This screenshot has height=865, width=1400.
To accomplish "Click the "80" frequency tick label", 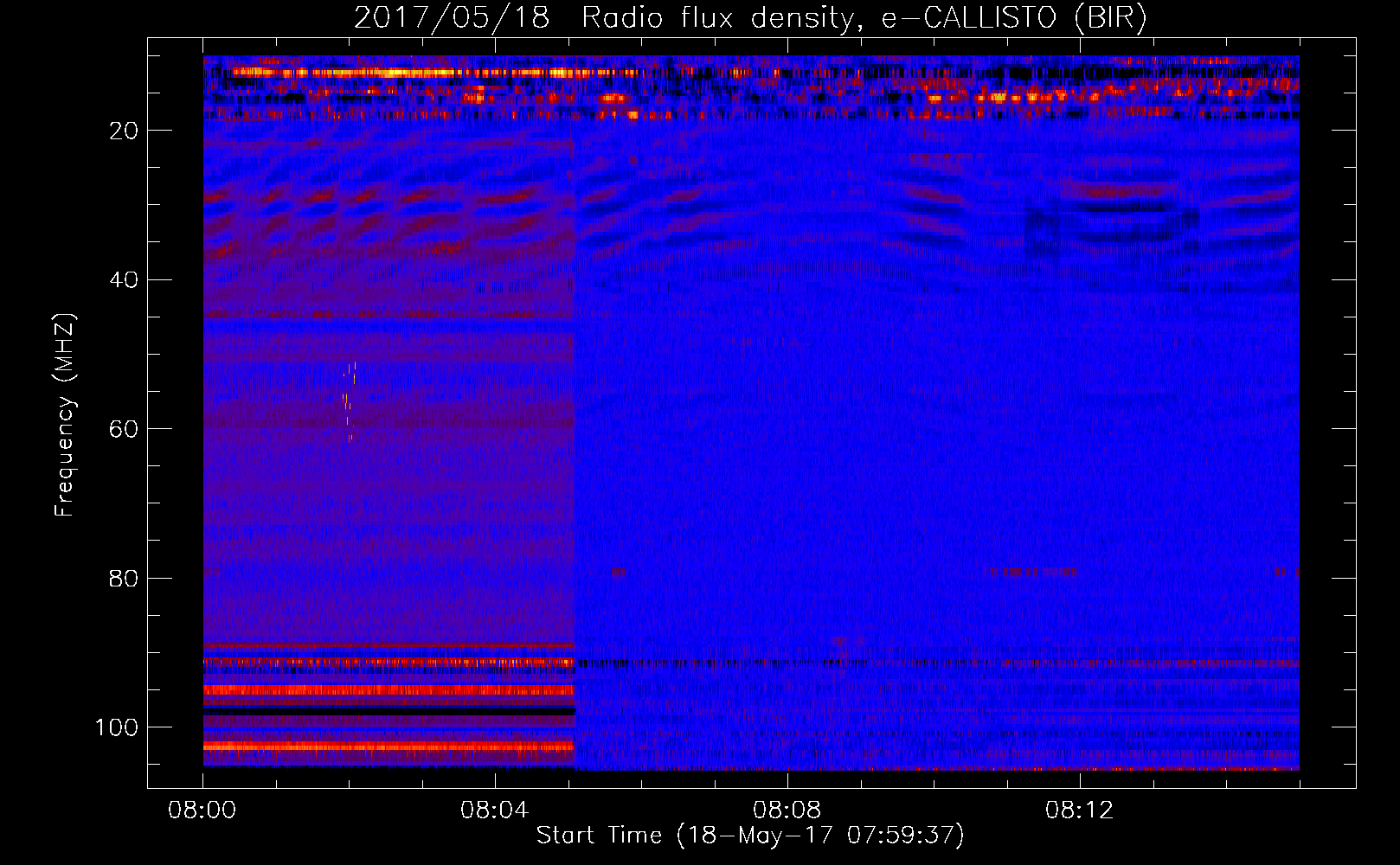I will (124, 579).
